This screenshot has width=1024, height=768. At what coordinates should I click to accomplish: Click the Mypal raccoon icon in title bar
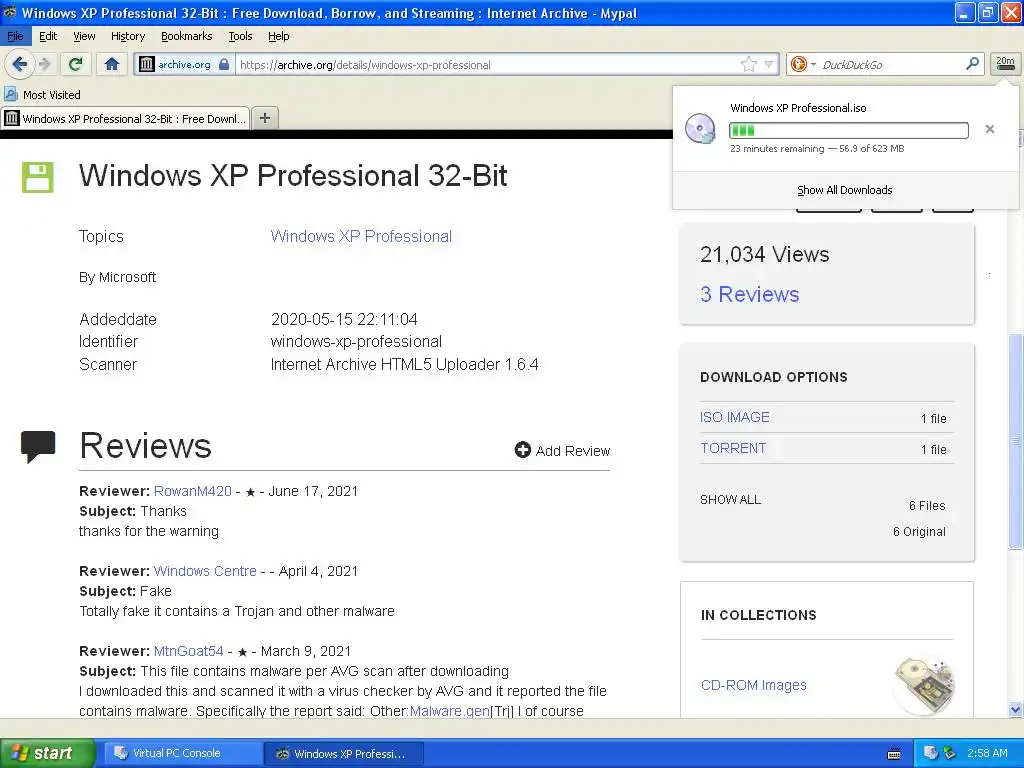(9, 12)
